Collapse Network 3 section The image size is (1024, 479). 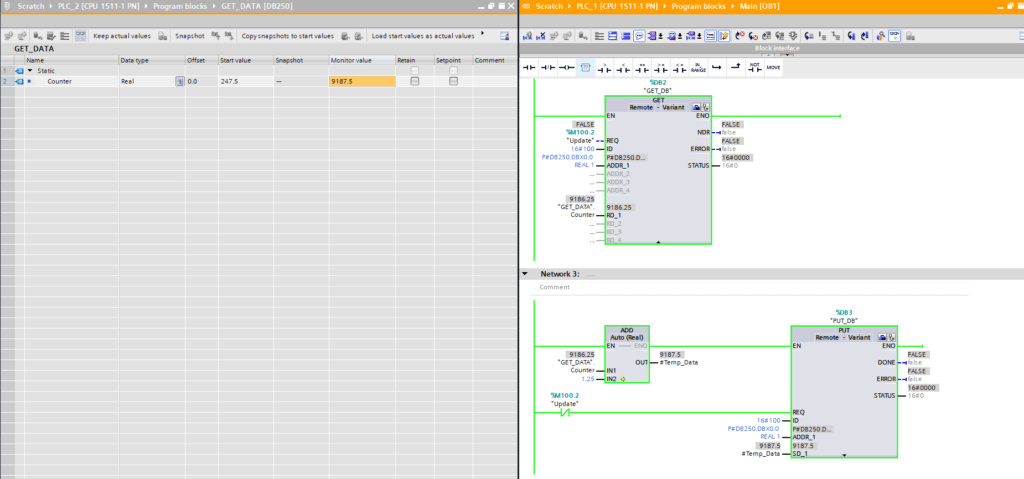[x=526, y=273]
